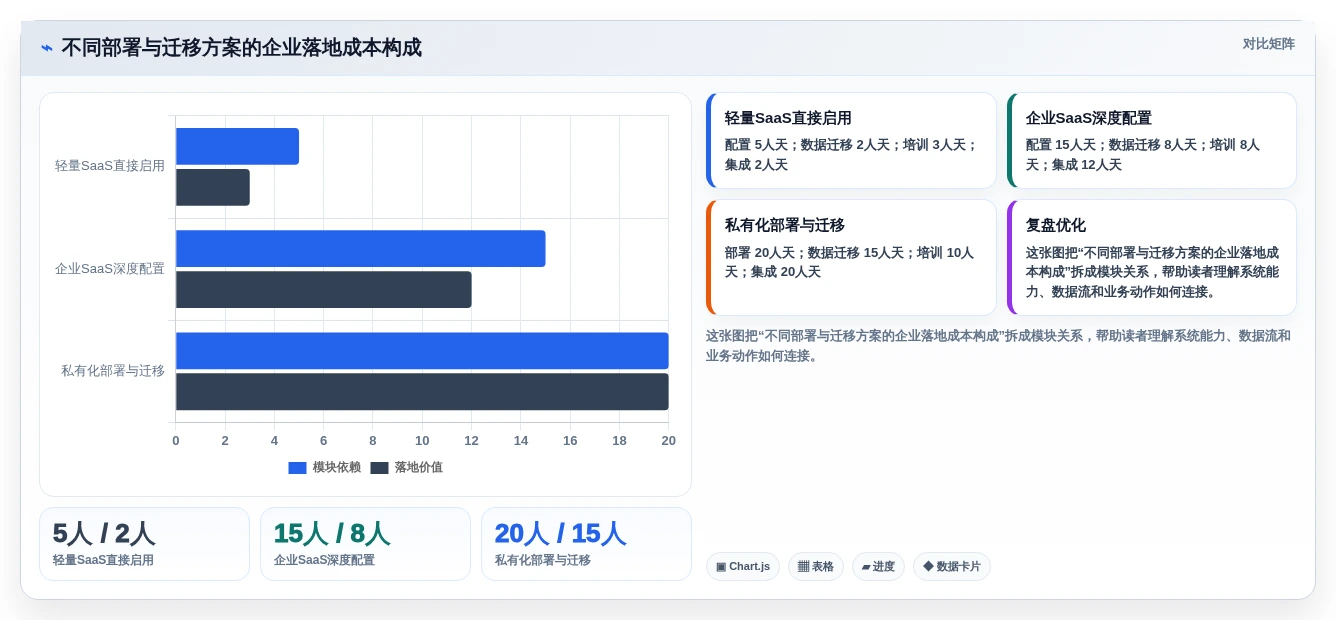
Task: Click the dark bar for 私有化部署与迁移
Action: tap(422, 392)
